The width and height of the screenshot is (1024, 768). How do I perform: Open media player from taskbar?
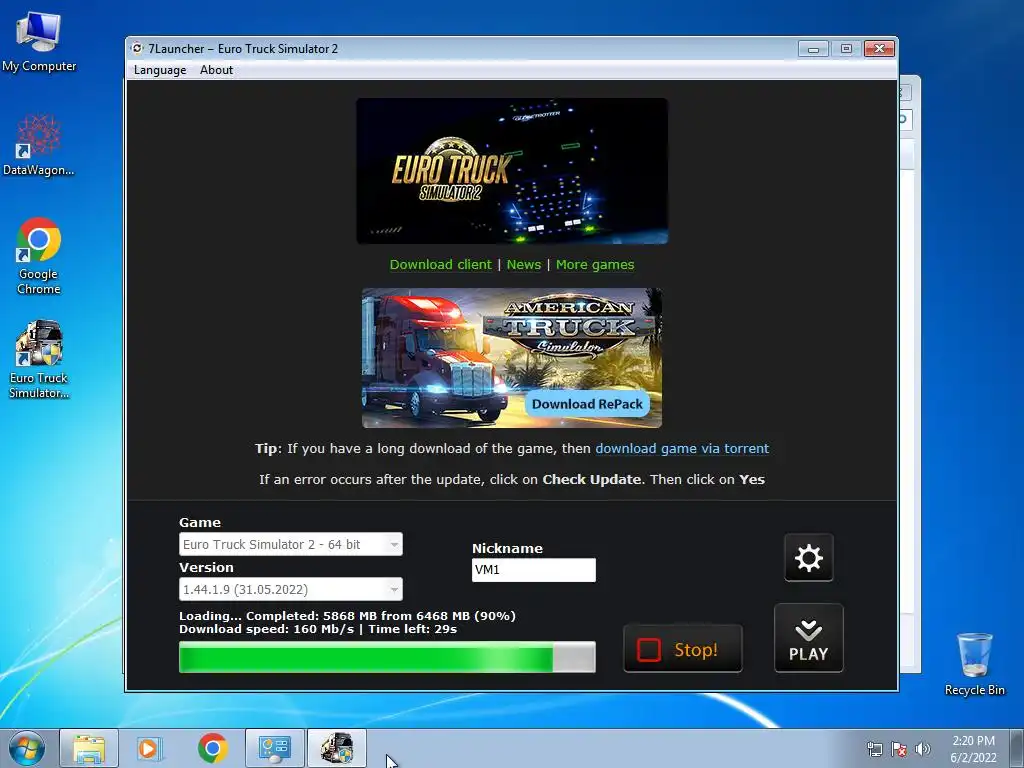pos(149,748)
